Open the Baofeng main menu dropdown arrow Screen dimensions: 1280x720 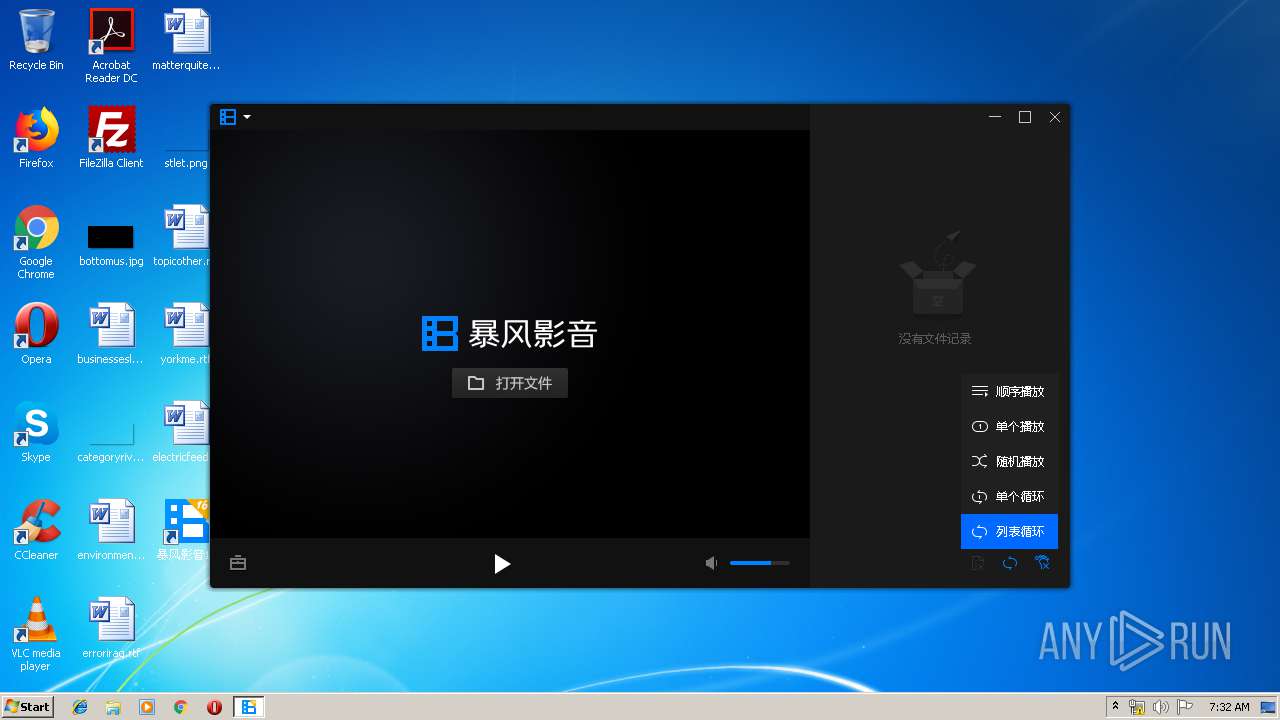pyautogui.click(x=247, y=117)
